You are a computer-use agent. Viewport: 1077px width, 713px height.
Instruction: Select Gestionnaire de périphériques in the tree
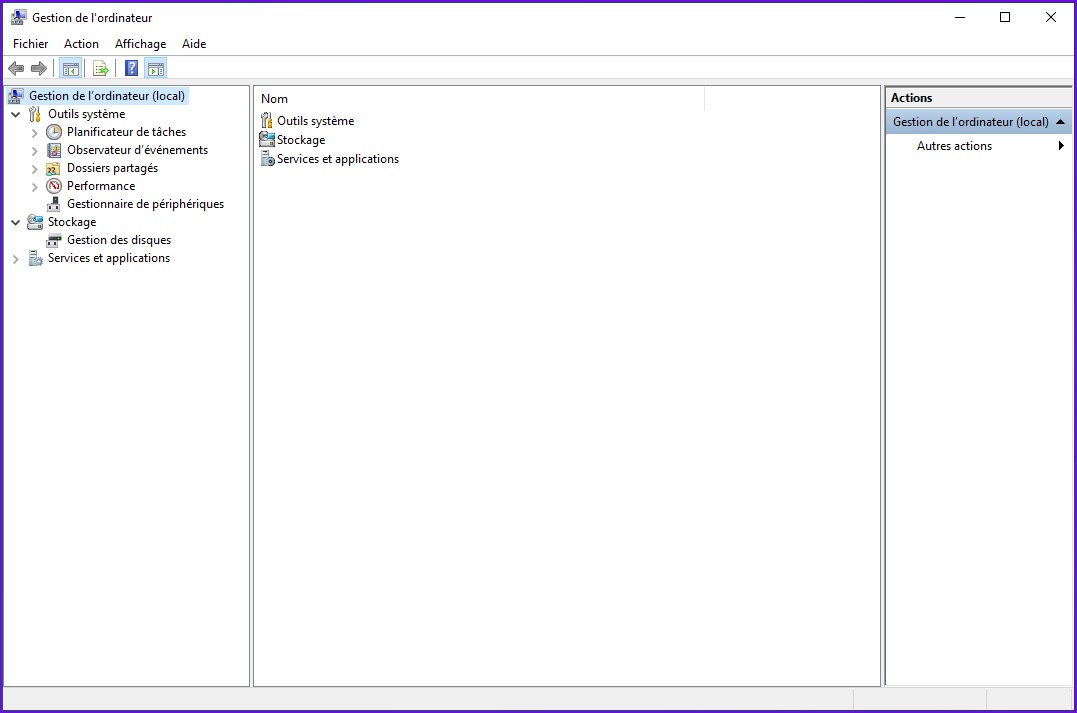point(145,204)
